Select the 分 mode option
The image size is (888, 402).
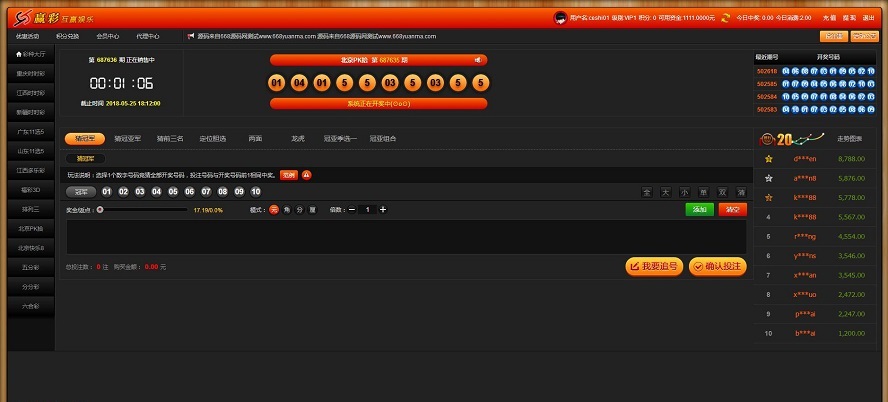point(300,210)
